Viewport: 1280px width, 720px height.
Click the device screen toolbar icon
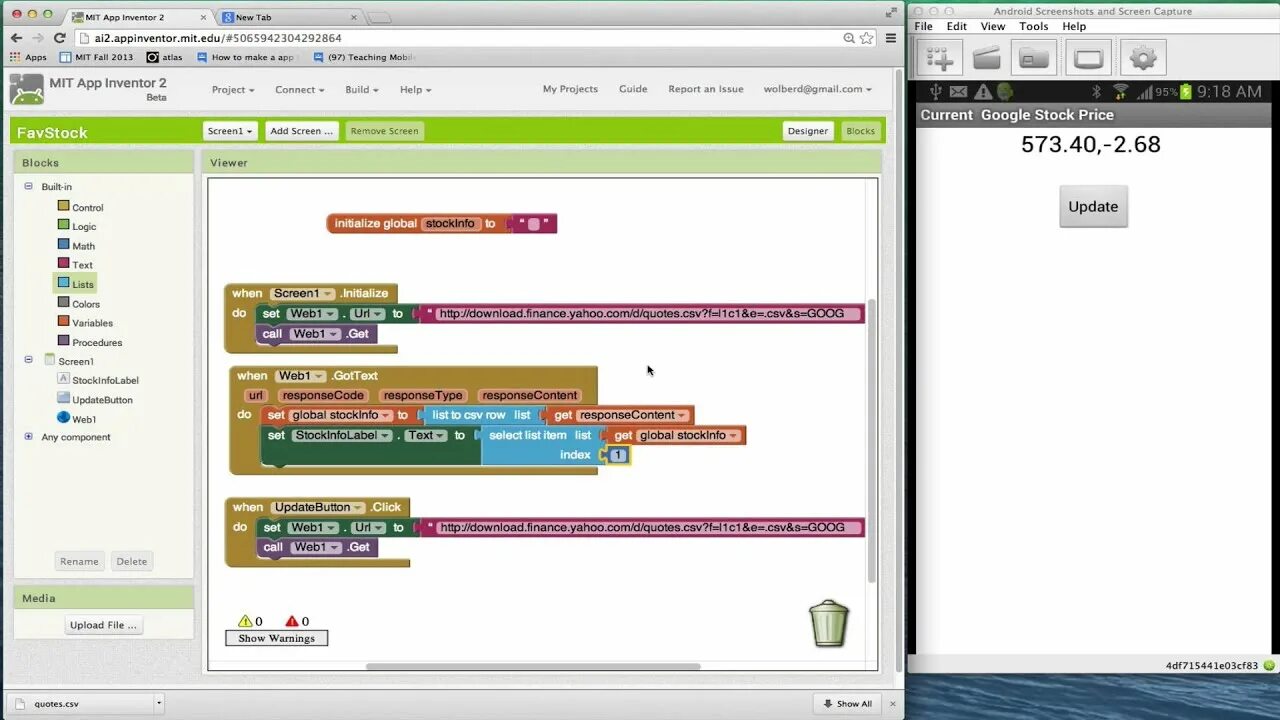1088,58
